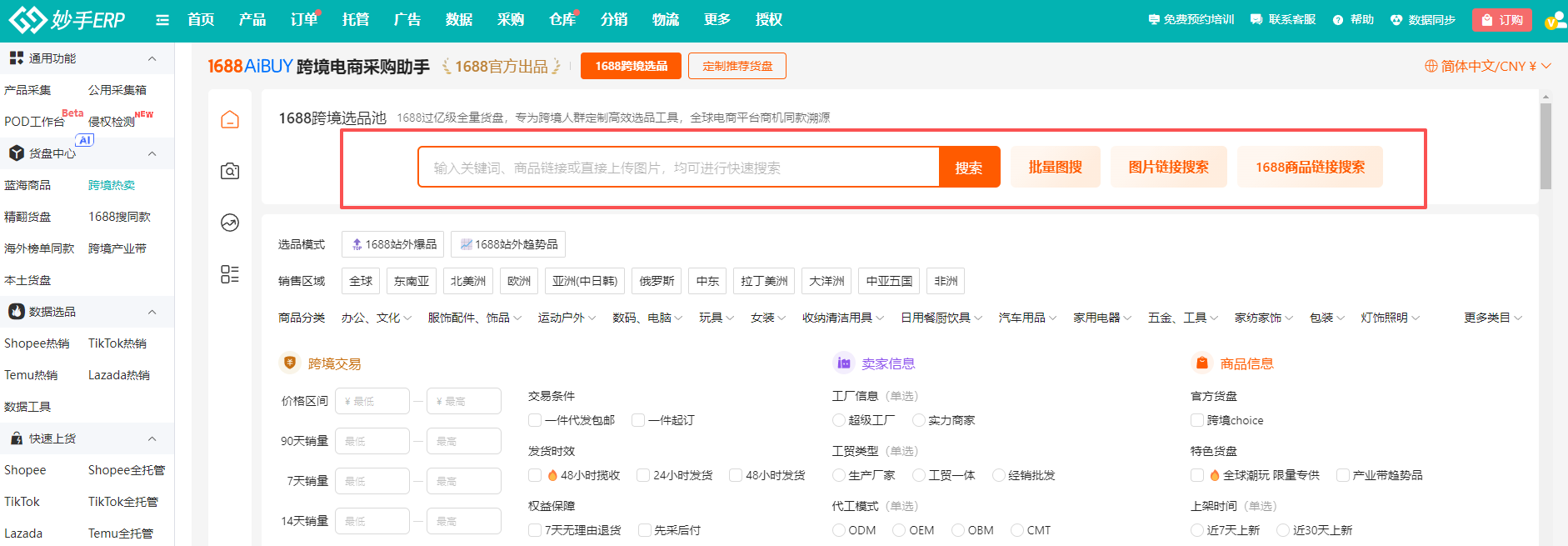
Task: Click the orange 搜索 button
Action: (969, 168)
